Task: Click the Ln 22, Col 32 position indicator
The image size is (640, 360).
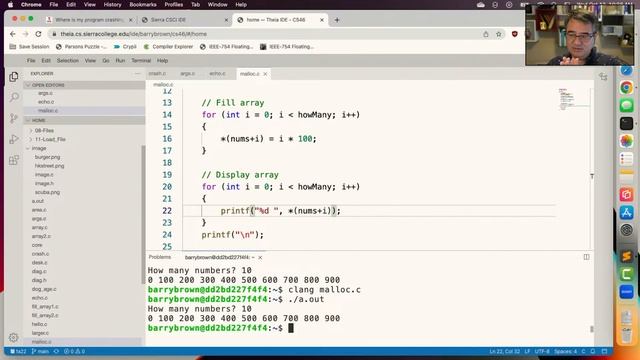Action: click(x=504, y=351)
